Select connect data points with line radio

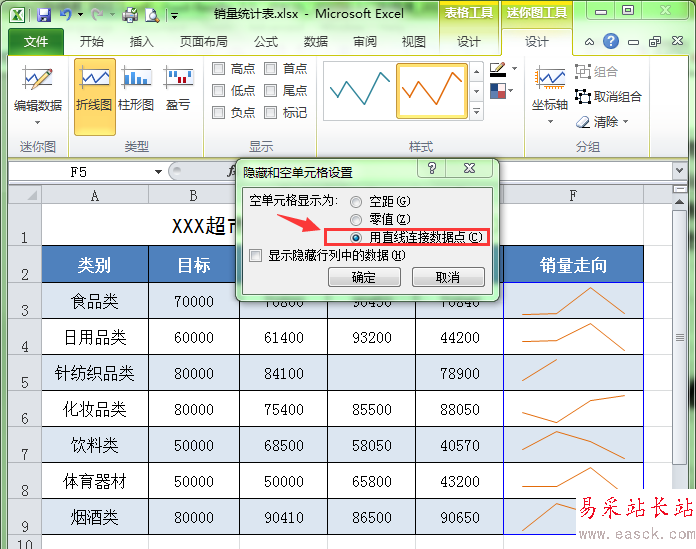pyautogui.click(x=356, y=237)
